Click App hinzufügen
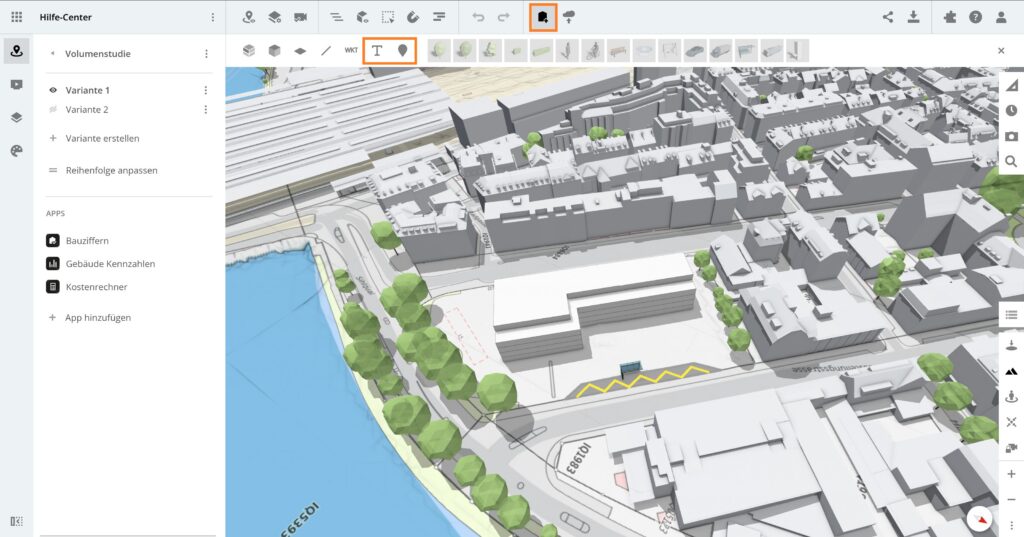This screenshot has width=1024, height=537. point(97,318)
